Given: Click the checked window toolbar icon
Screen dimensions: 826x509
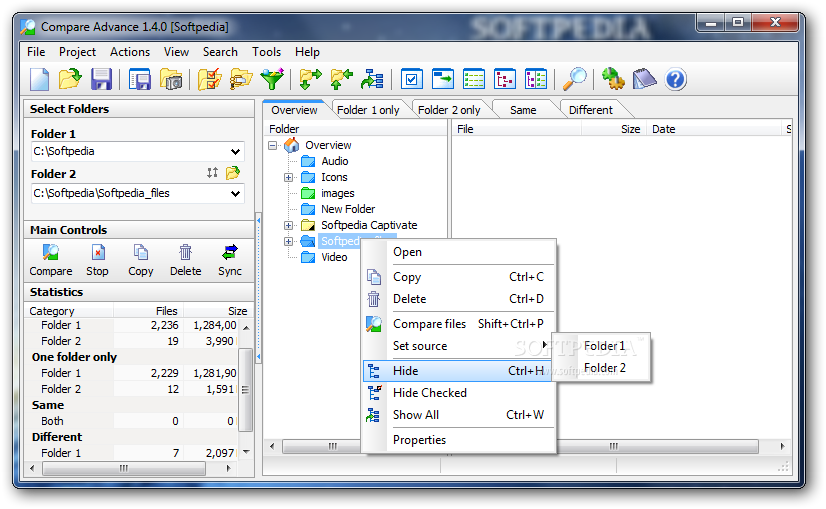Looking at the screenshot, I should pyautogui.click(x=411, y=80).
